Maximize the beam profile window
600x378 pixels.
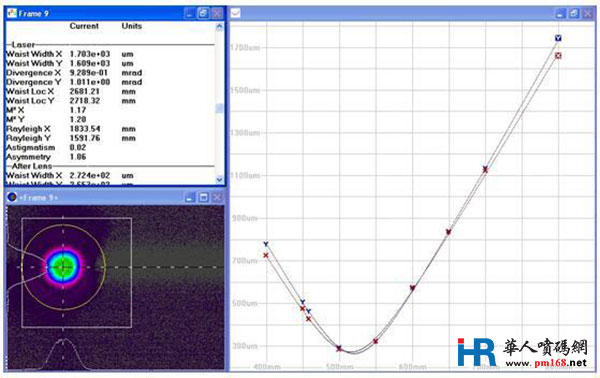(203, 197)
